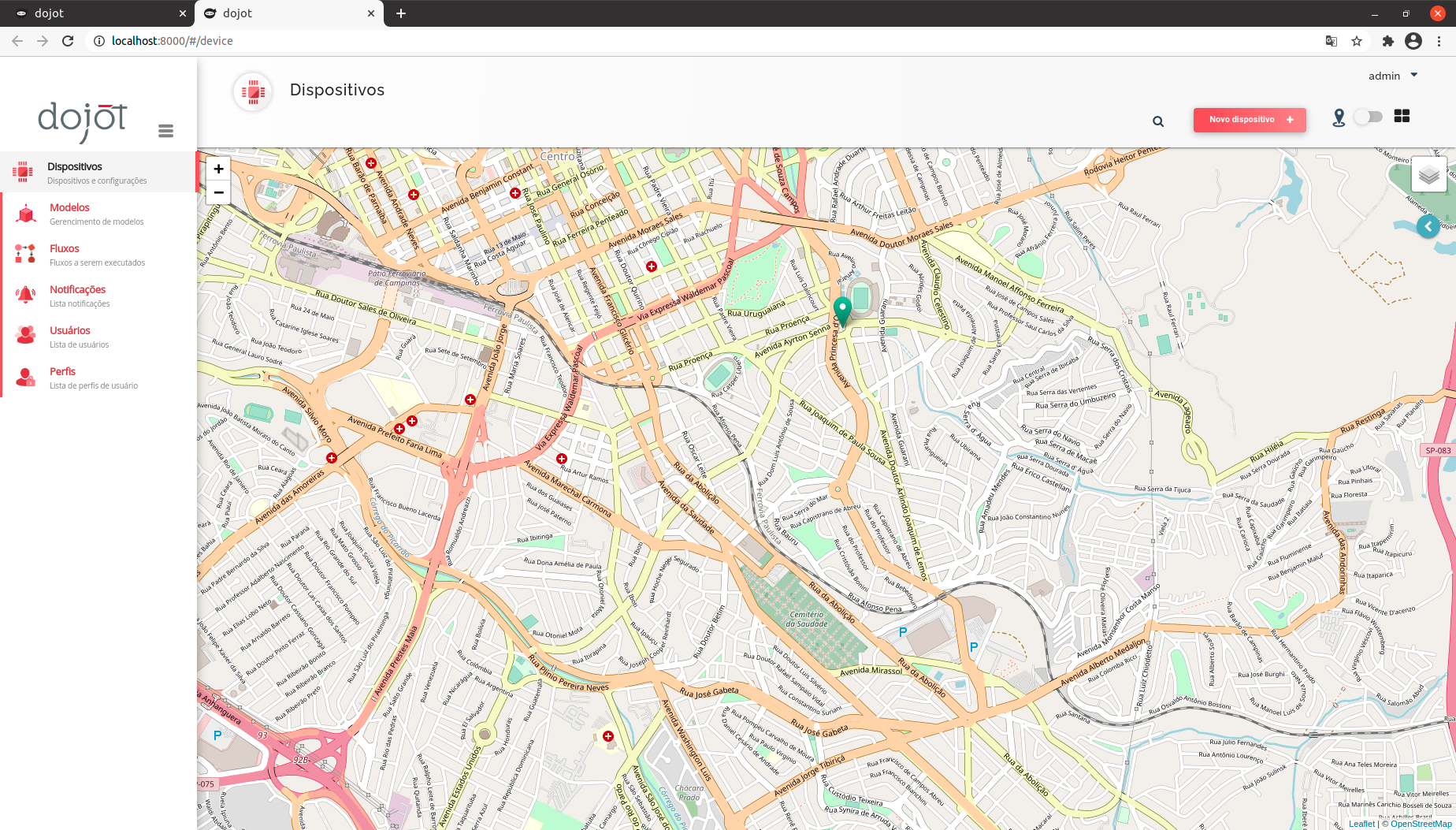This screenshot has height=830, width=1456.
Task: Switch to the first dojot tab
Action: 97,13
